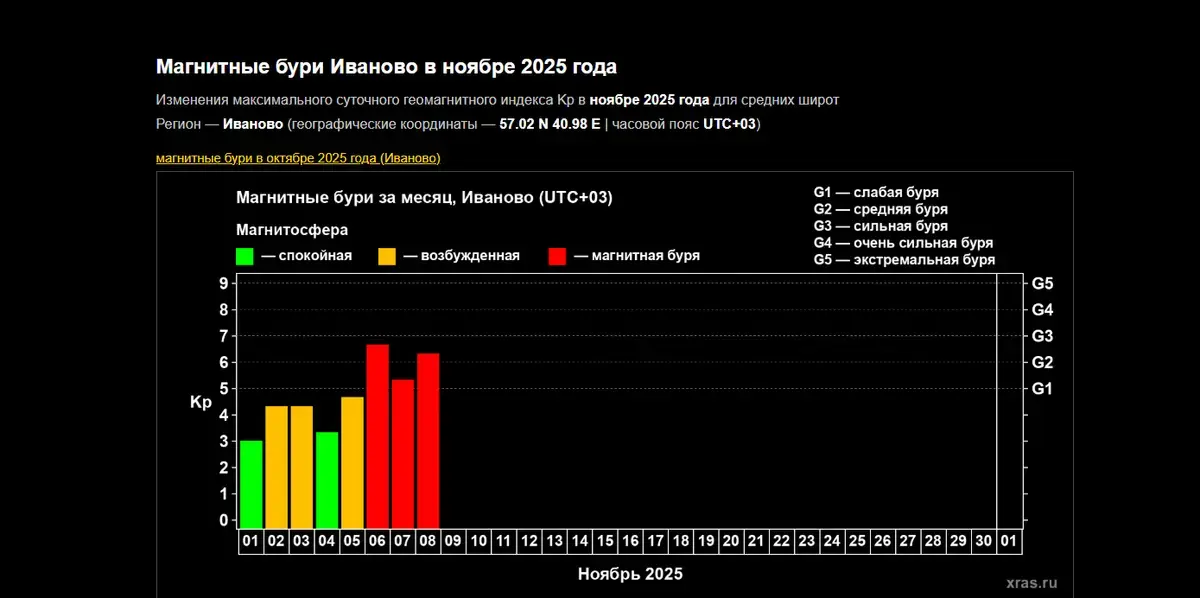1200x598 pixels.
Task: Select the red bar for November 08
Action: [x=428, y=440]
